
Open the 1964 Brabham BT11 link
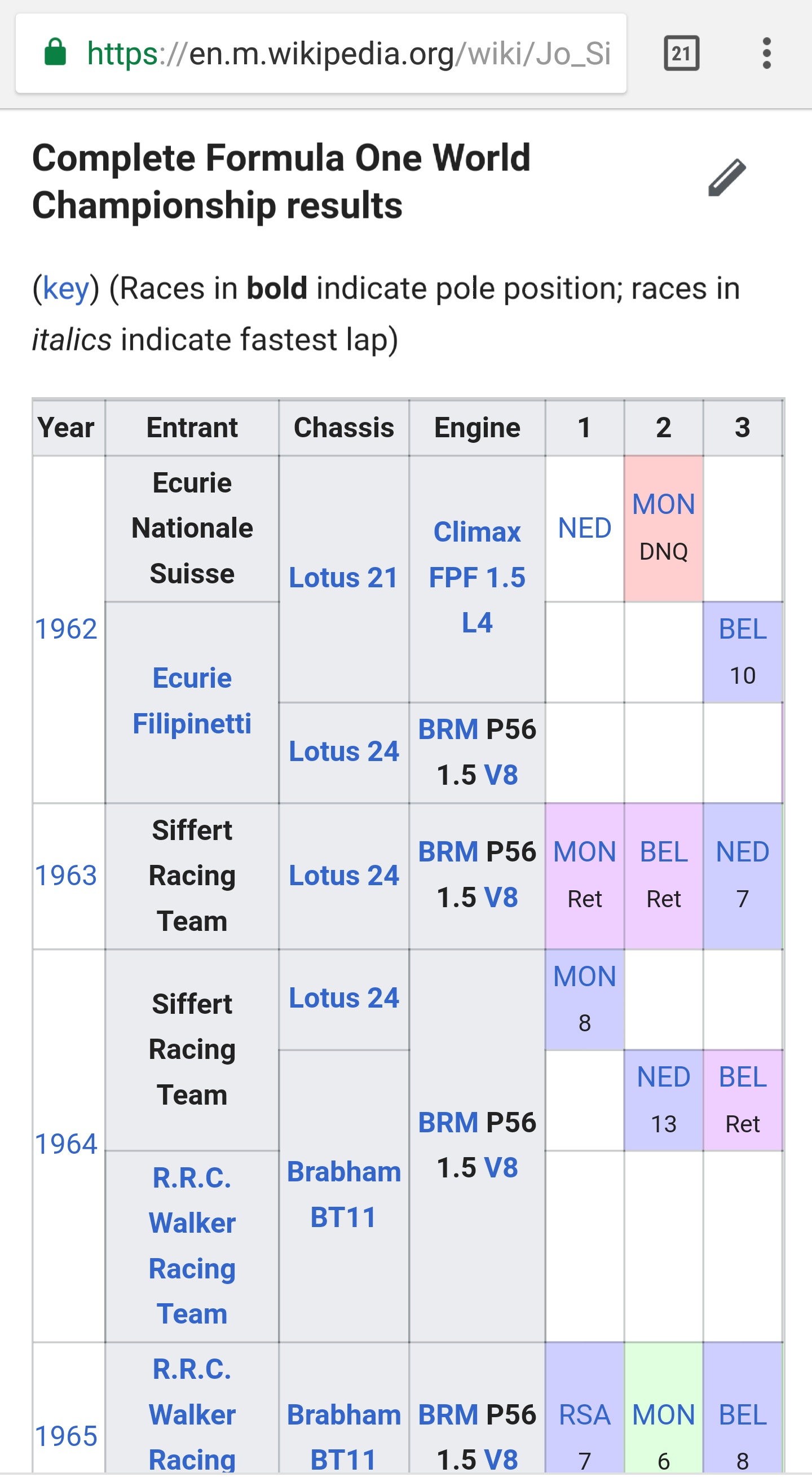tap(343, 1194)
